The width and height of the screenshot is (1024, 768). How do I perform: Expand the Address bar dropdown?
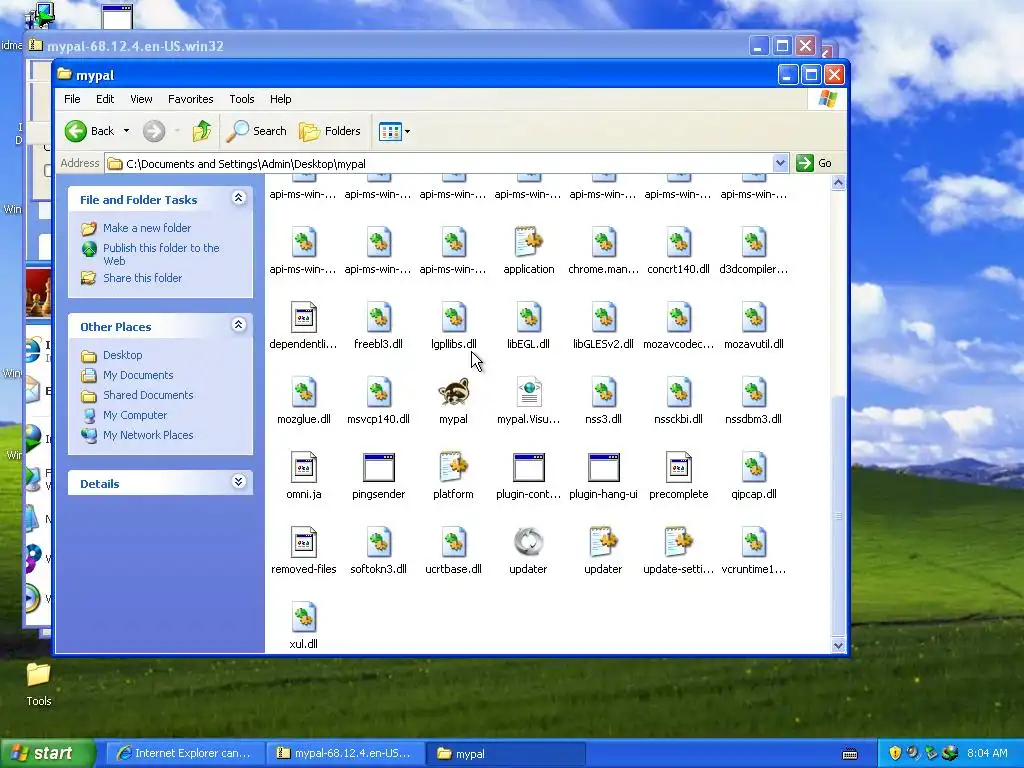pyautogui.click(x=780, y=163)
